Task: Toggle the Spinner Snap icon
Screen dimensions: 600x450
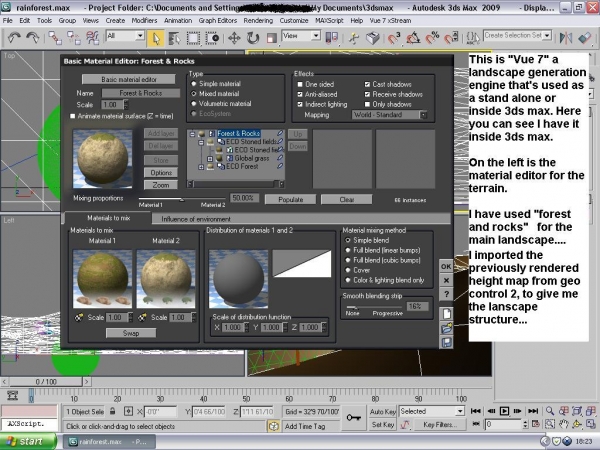Action: click(452, 38)
